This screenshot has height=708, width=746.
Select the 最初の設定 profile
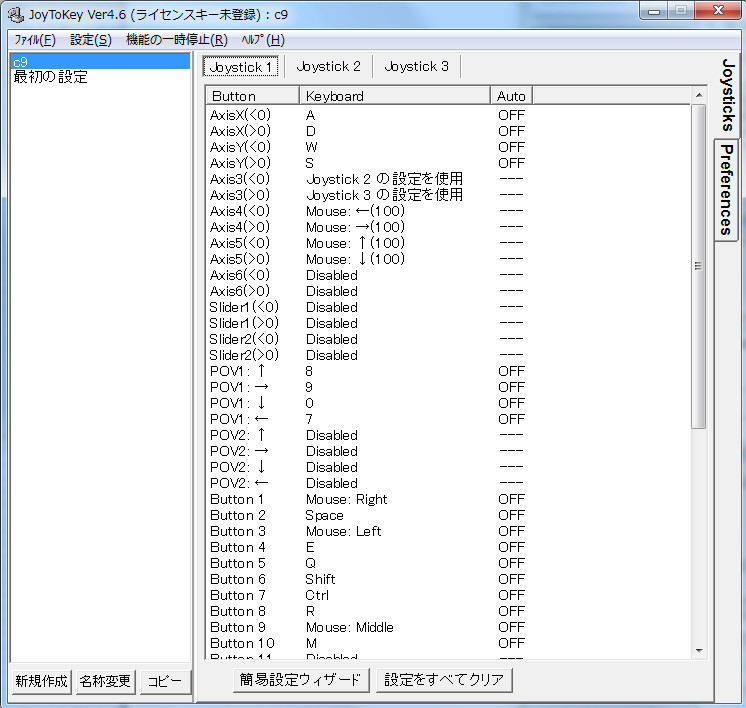100,77
